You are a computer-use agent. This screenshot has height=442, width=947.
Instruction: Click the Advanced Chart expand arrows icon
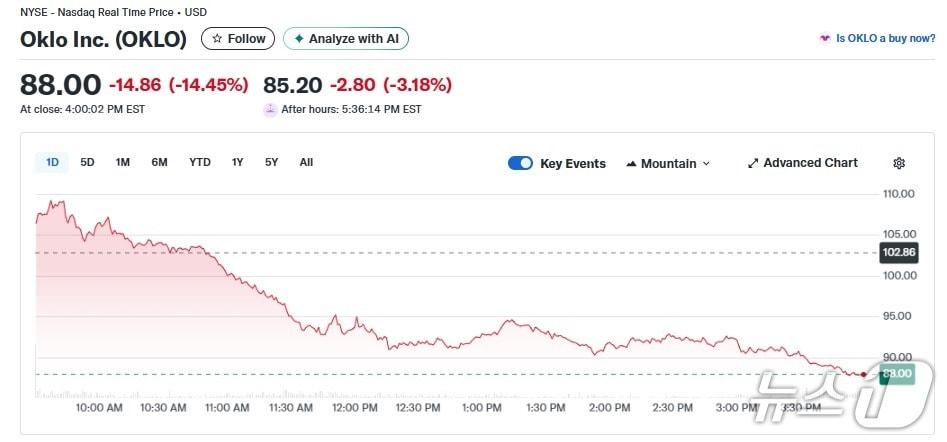pyautogui.click(x=753, y=163)
